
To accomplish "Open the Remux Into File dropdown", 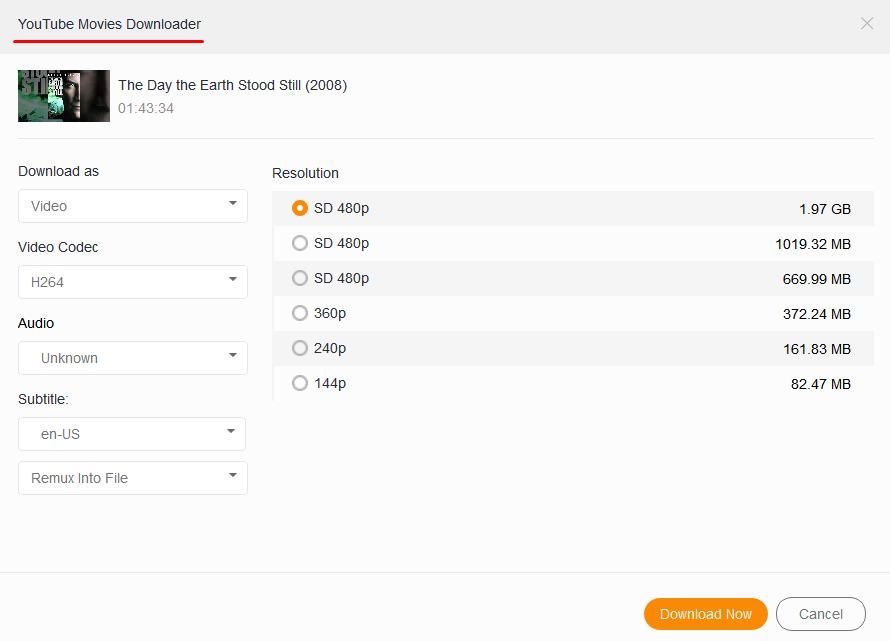I will 133,478.
